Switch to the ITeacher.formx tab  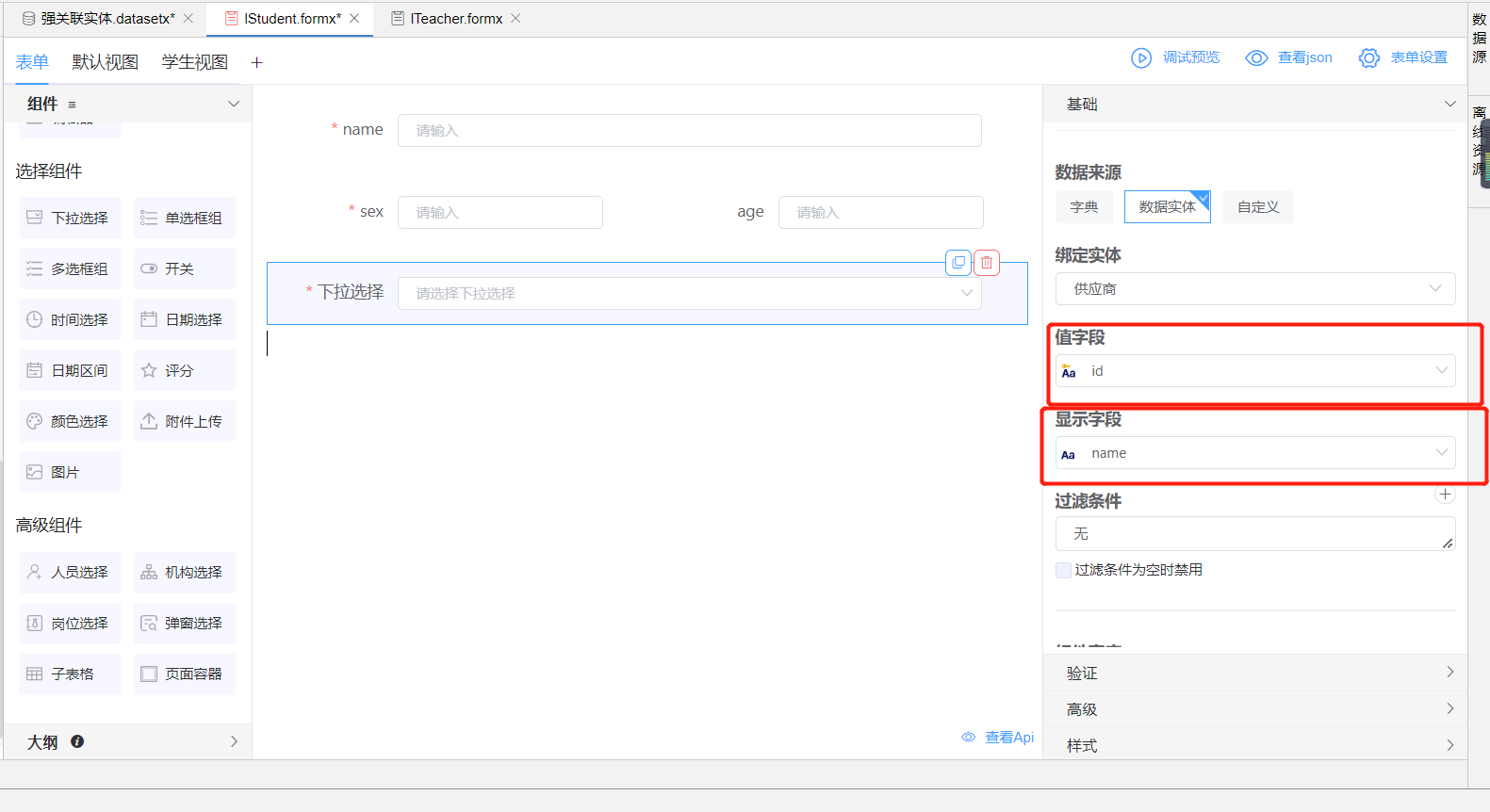coord(456,19)
